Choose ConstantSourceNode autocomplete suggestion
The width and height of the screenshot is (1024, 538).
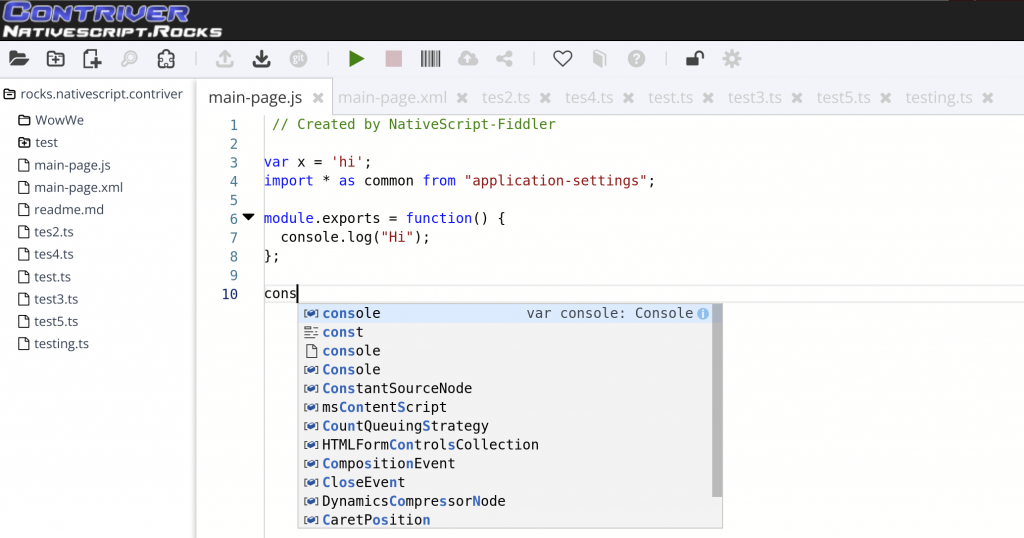point(505,388)
